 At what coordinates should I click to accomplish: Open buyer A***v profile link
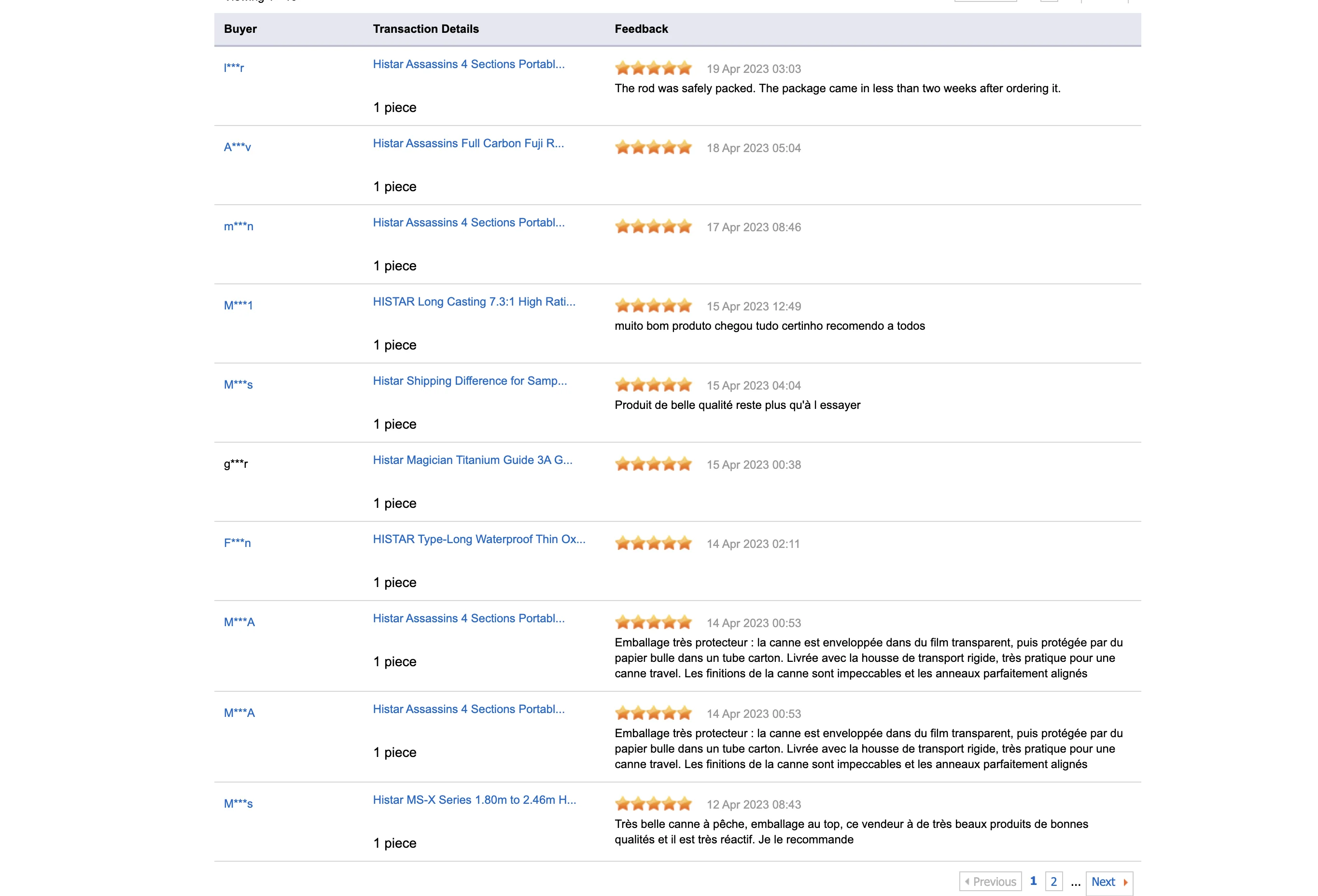pos(237,147)
